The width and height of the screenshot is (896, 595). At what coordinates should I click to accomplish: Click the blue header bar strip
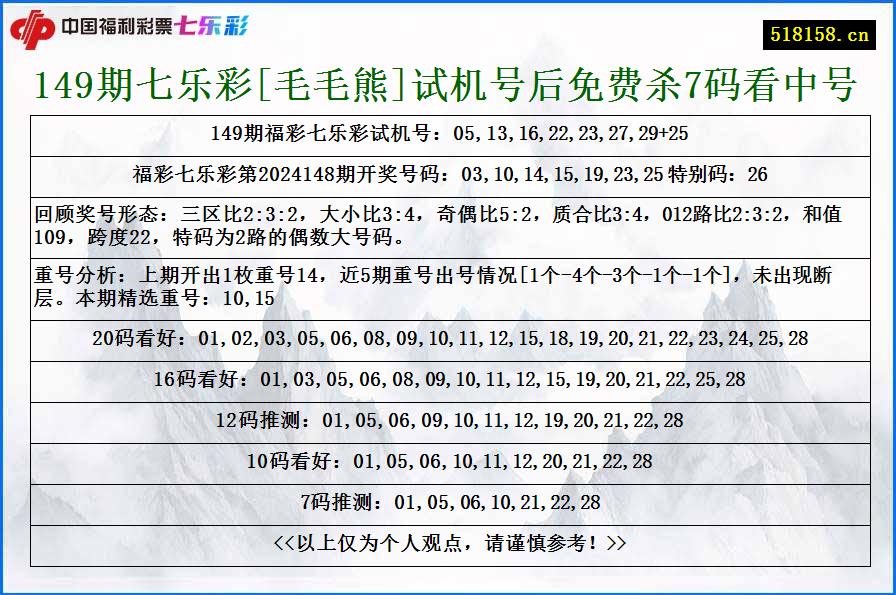(x=448, y=5)
